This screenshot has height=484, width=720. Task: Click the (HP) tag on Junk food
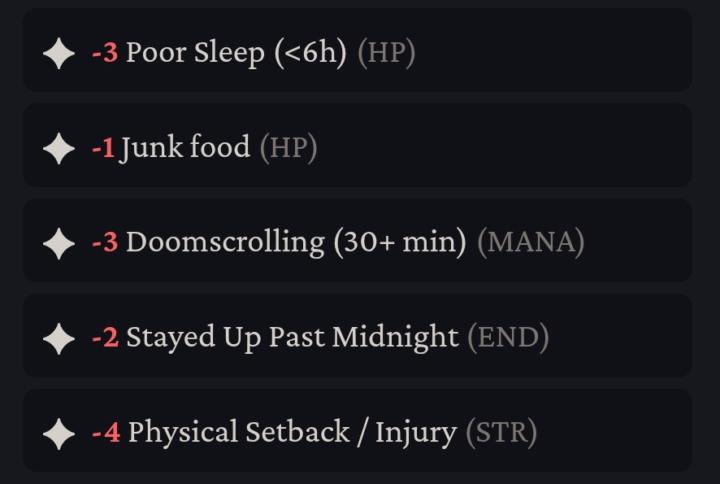tap(288, 148)
